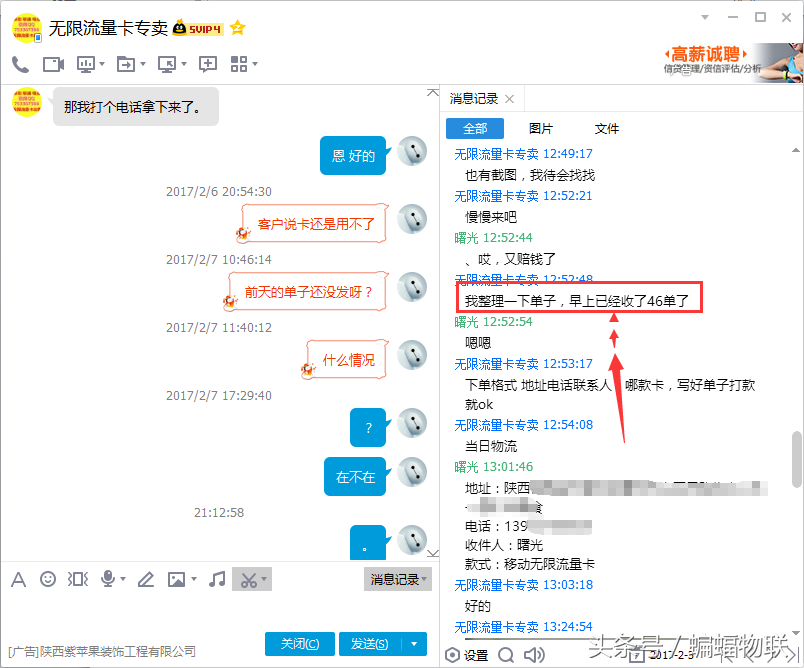Viewport: 804px width, 668px height.
Task: Start a voice call
Action: click(x=19, y=64)
